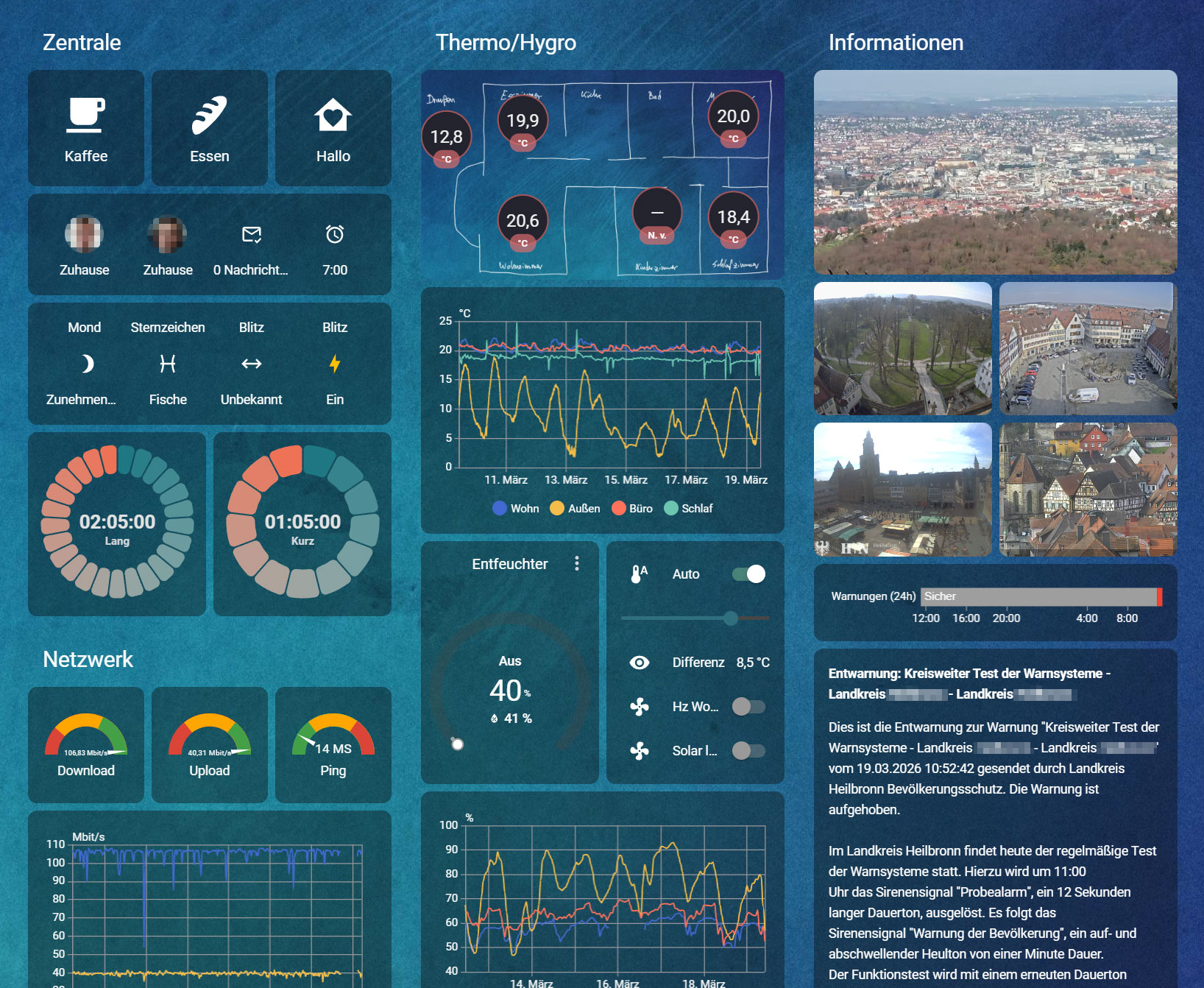Adjust the Auto temperature slider handle
This screenshot has height=988, width=1204.
730,618
